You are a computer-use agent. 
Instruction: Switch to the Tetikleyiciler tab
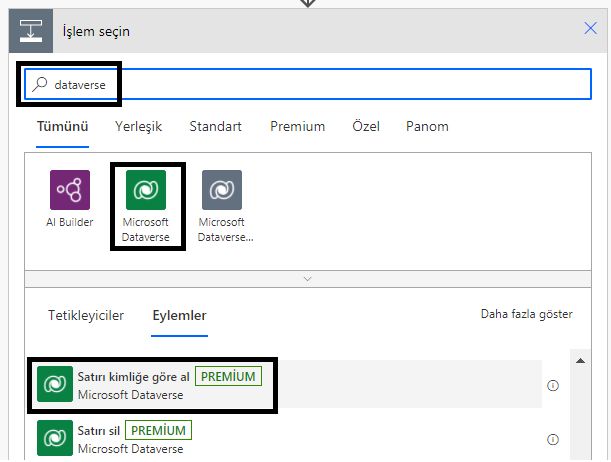[x=86, y=315]
